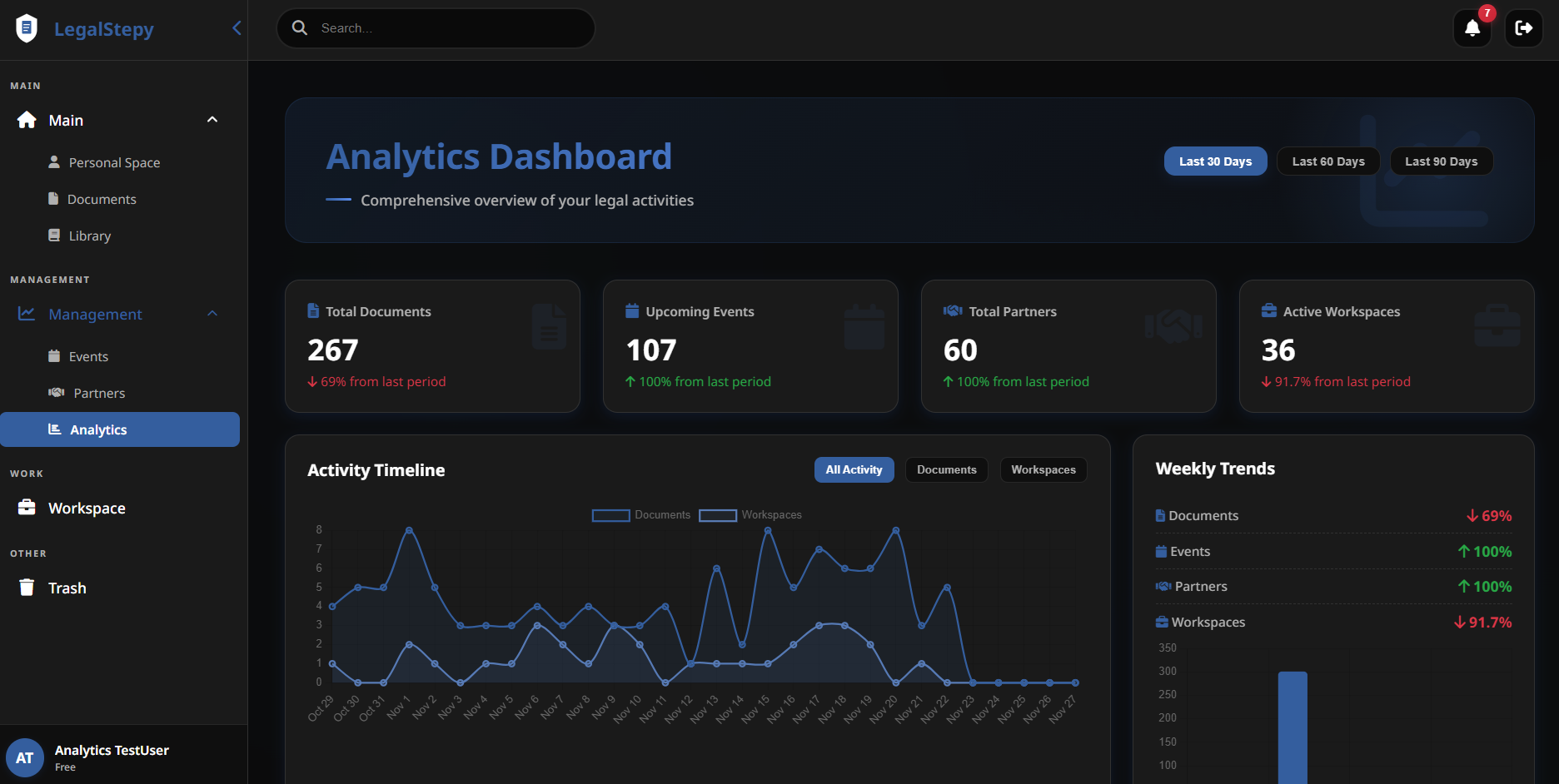Image resolution: width=1559 pixels, height=784 pixels.
Task: Enable the Workspaces activity filter
Action: (x=1043, y=469)
